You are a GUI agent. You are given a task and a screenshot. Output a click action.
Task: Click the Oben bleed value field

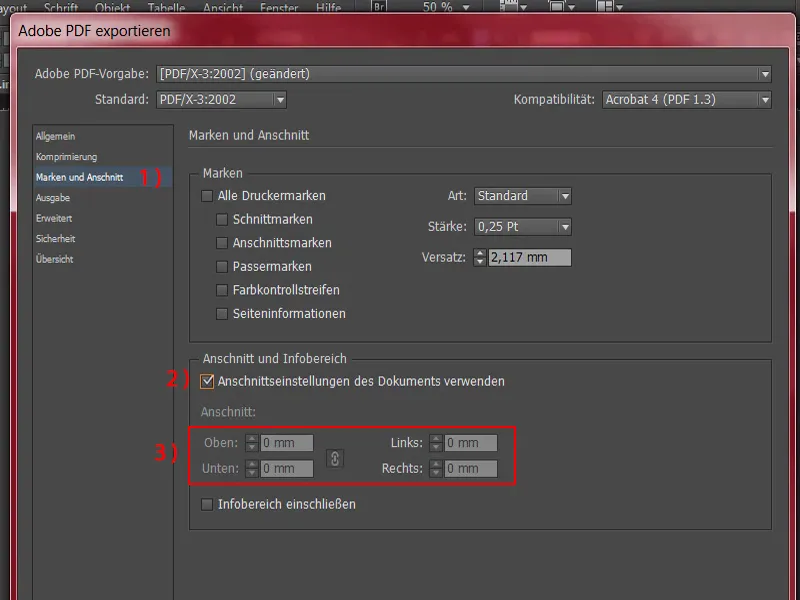click(287, 443)
